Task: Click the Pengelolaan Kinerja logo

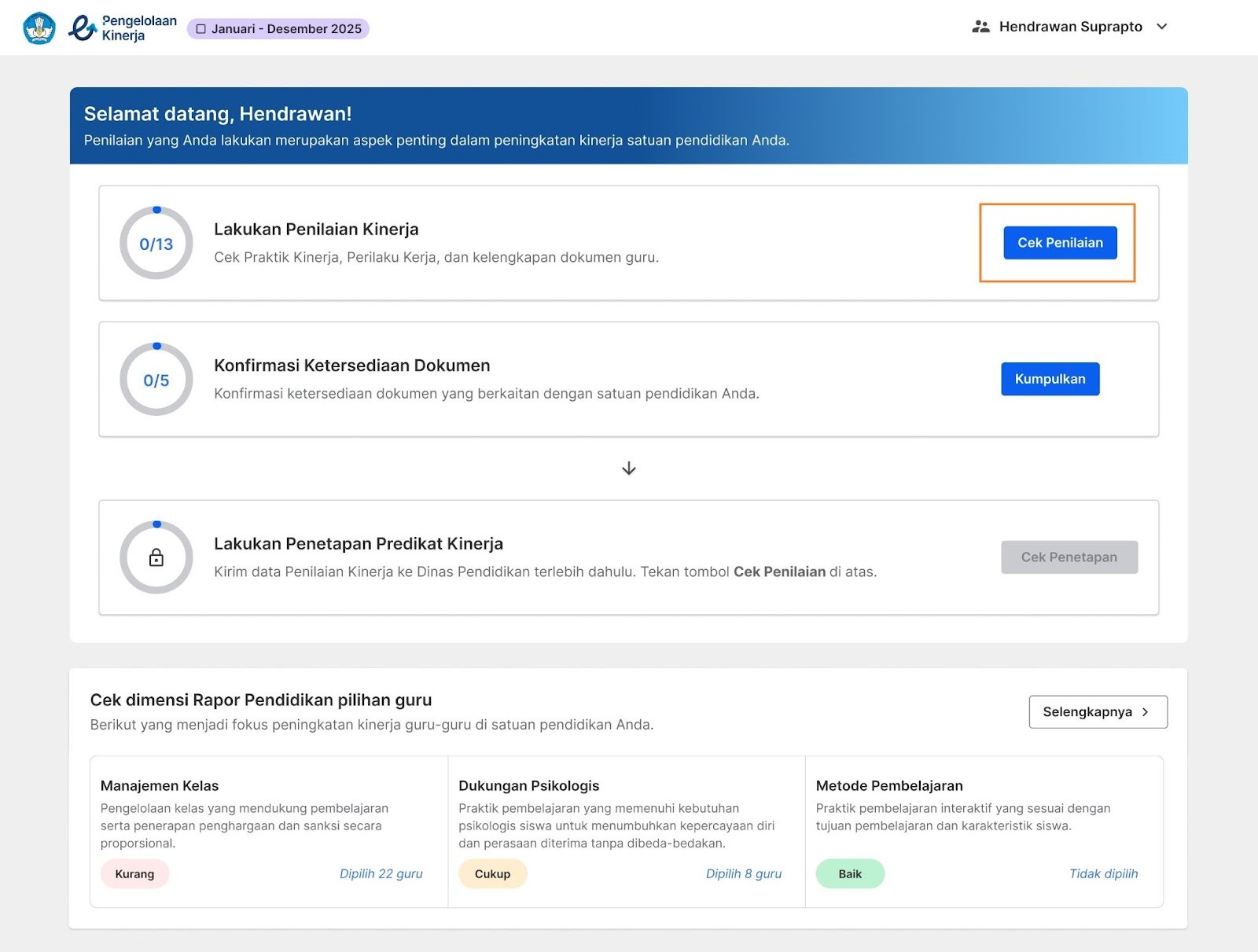Action: tap(123, 28)
